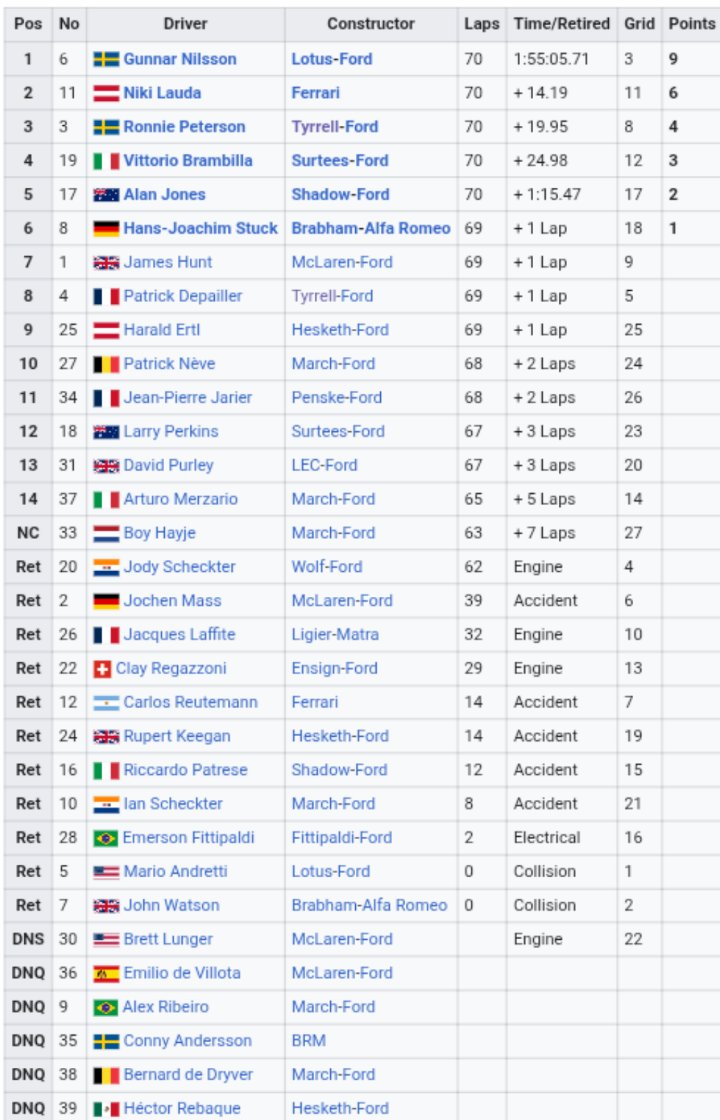This screenshot has height=1120, width=720.
Task: Open the BRM constructor link
Action: (309, 1041)
